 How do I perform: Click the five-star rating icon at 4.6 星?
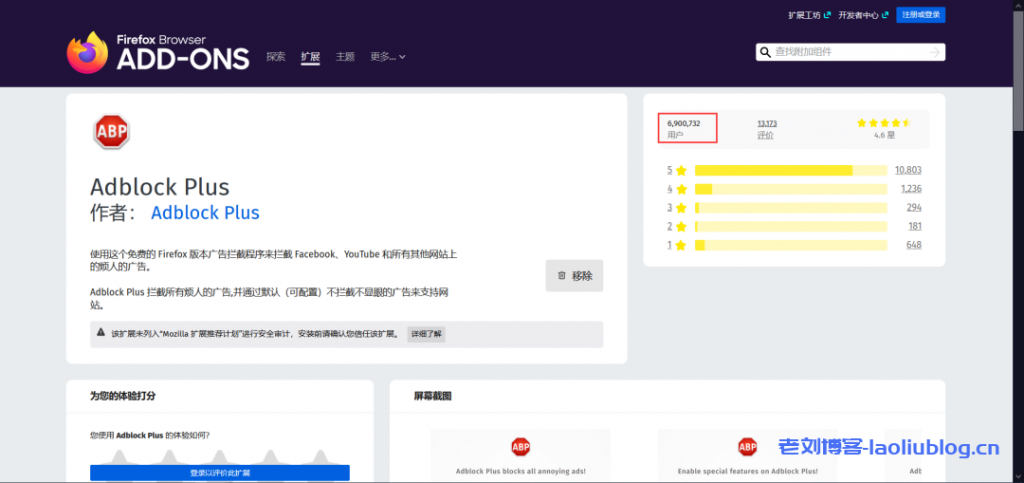[x=884, y=123]
